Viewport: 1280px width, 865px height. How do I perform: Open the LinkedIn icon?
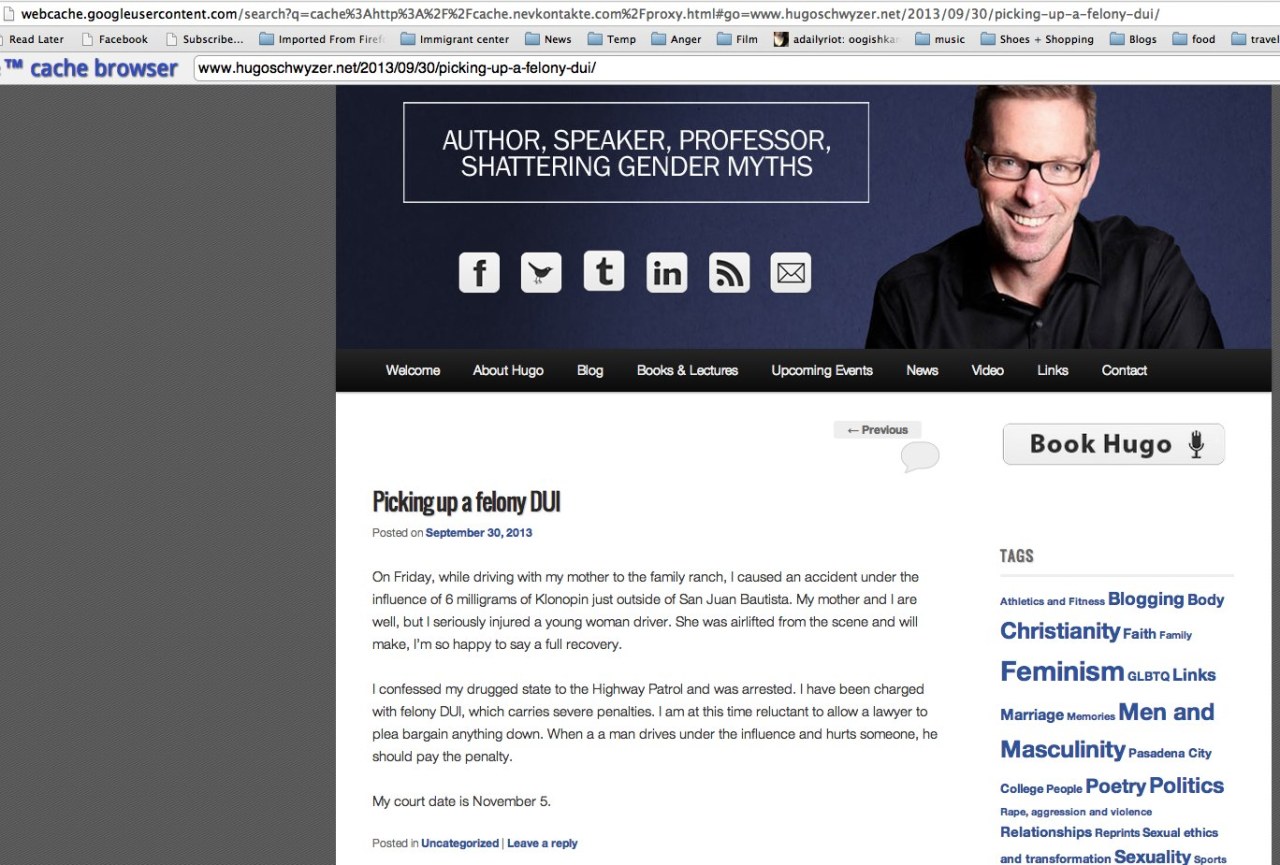667,272
